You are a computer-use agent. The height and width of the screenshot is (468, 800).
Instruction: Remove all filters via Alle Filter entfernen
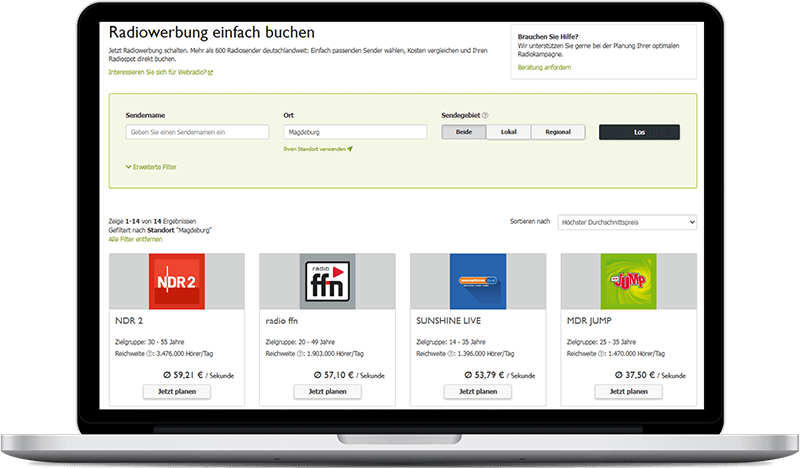coord(135,240)
